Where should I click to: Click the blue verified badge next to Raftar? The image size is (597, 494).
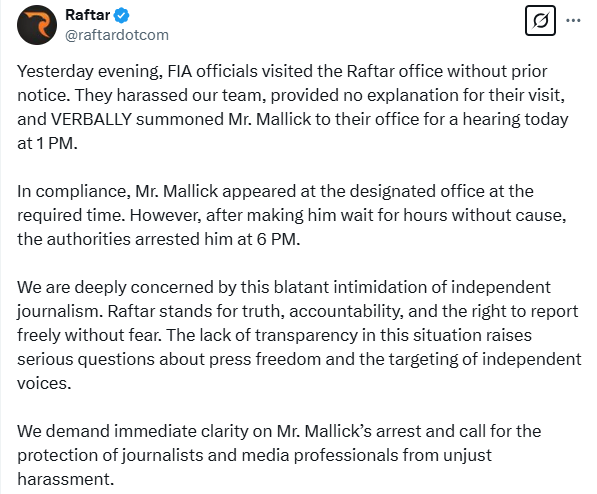(122, 15)
